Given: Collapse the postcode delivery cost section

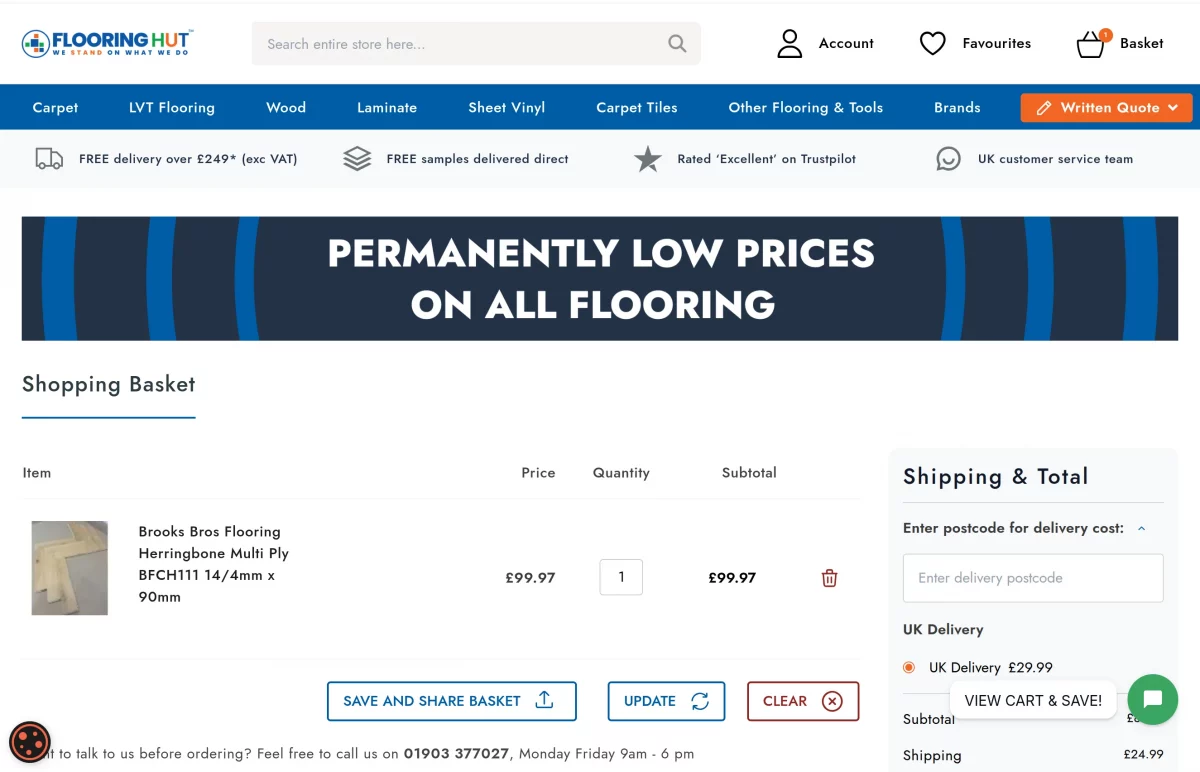Looking at the screenshot, I should point(1141,528).
